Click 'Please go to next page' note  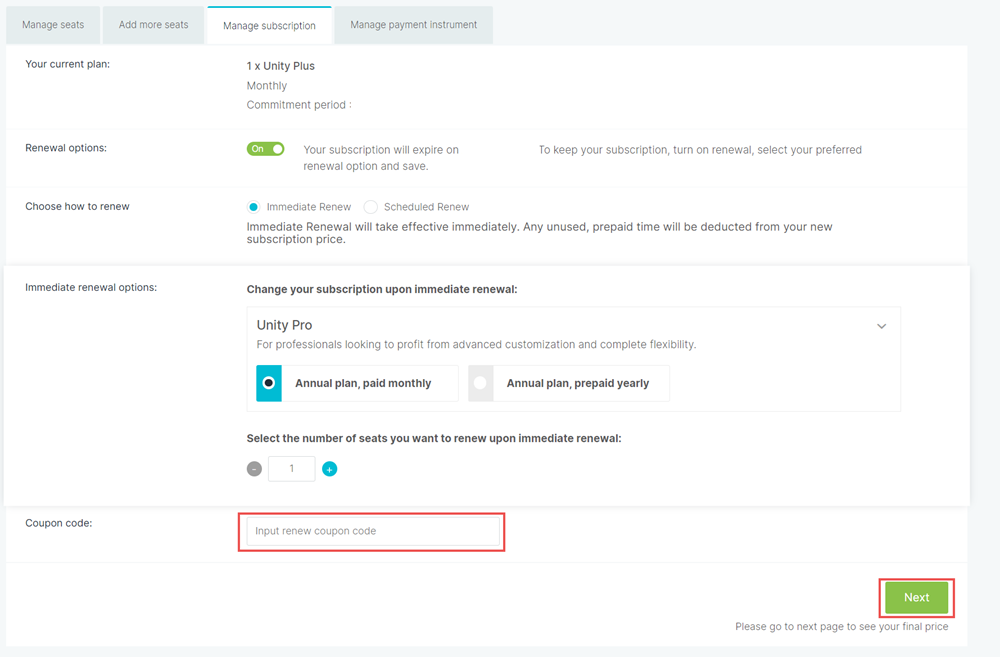click(x=842, y=626)
